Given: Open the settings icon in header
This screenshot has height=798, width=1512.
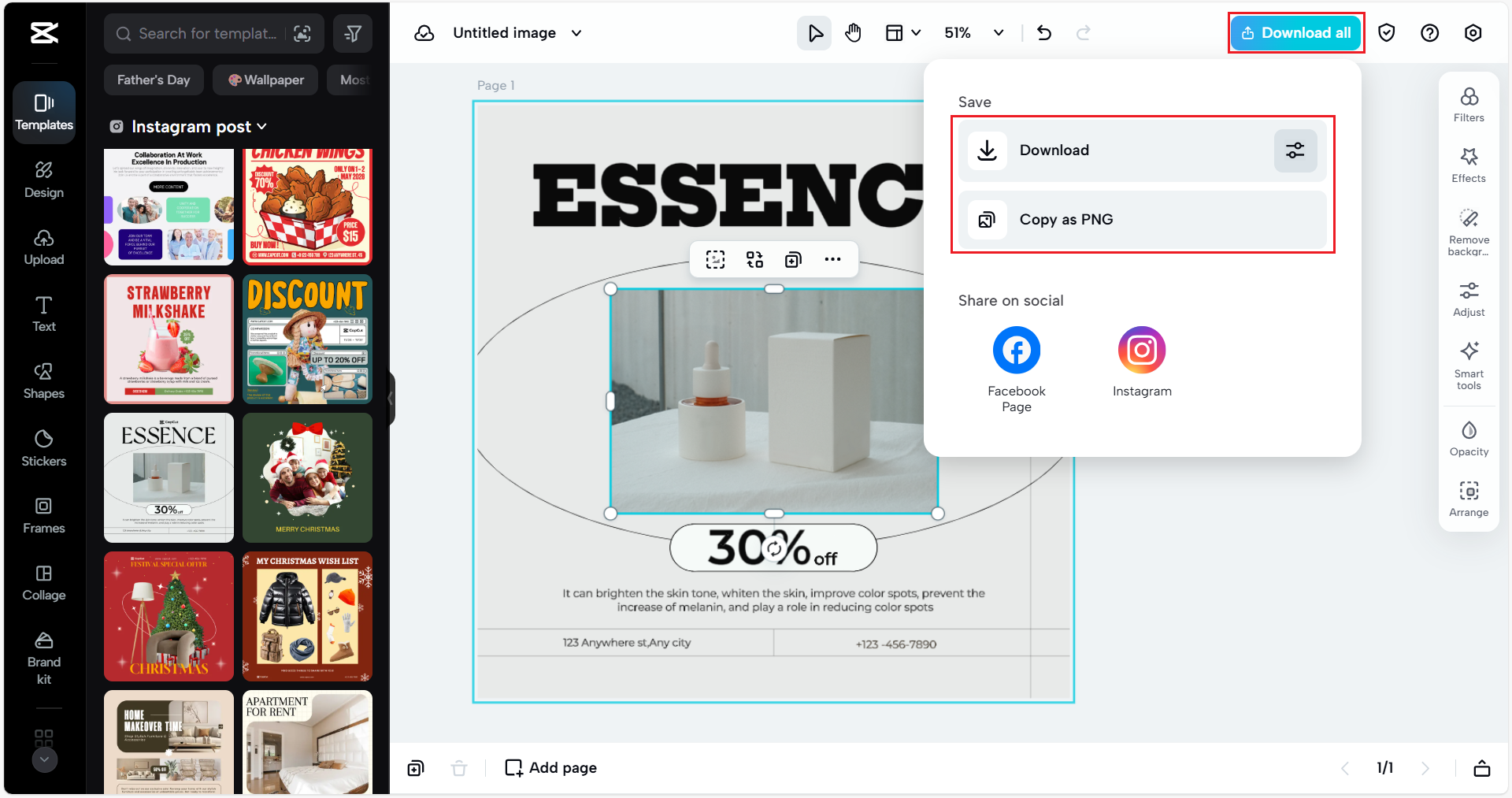Looking at the screenshot, I should click(x=1473, y=33).
